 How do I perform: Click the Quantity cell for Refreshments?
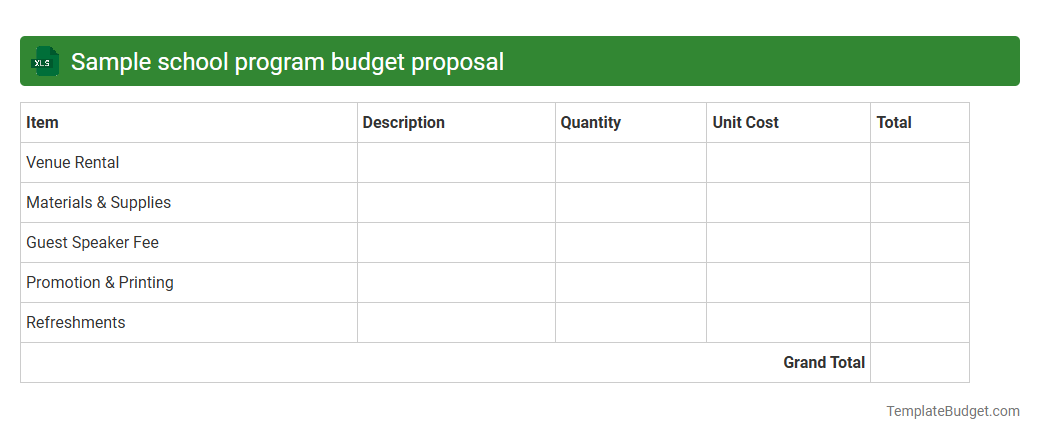click(x=631, y=323)
